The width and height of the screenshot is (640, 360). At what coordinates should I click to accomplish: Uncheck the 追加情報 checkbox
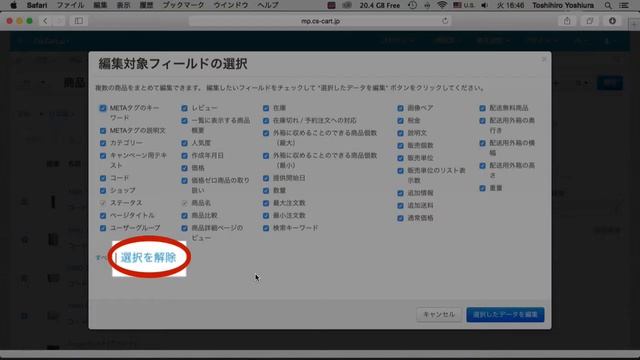tap(400, 193)
